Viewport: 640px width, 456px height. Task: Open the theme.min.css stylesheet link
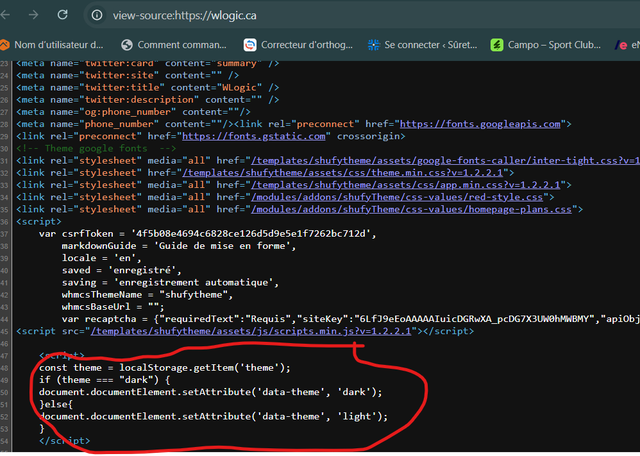(x=342, y=173)
